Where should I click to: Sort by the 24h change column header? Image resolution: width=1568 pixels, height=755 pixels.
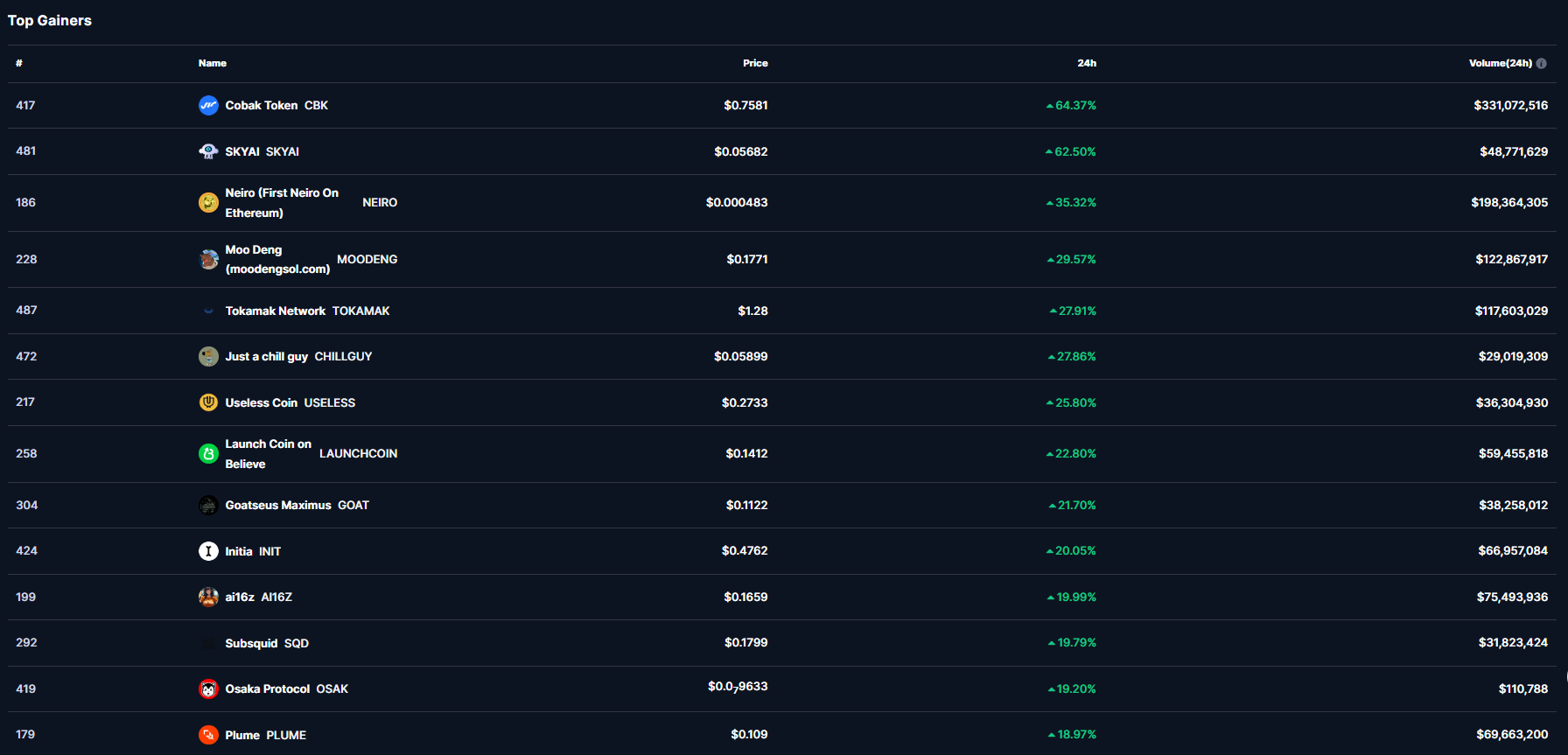coord(1087,64)
